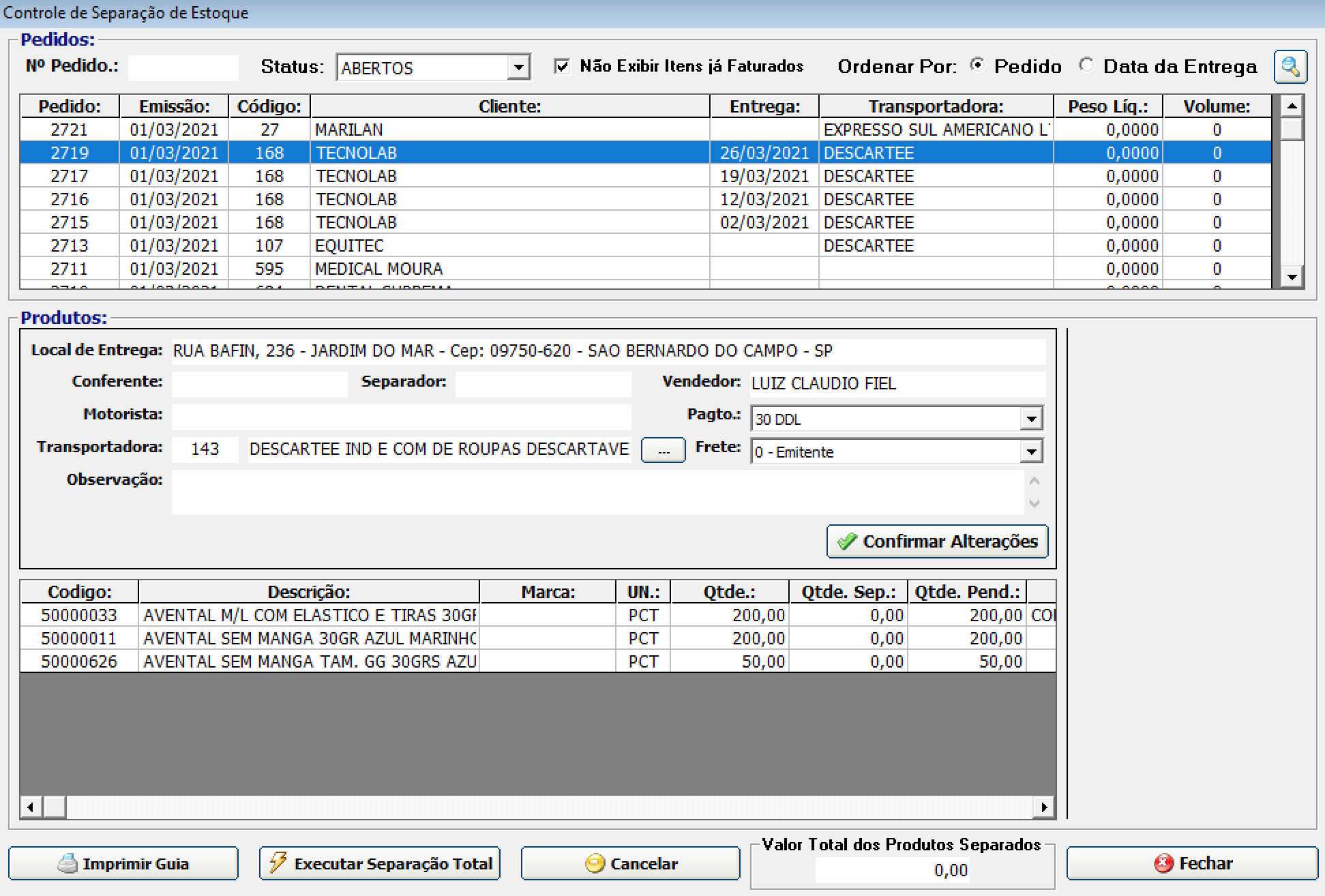Click the Cliente column header
The height and width of the screenshot is (896, 1325).
pos(509,106)
